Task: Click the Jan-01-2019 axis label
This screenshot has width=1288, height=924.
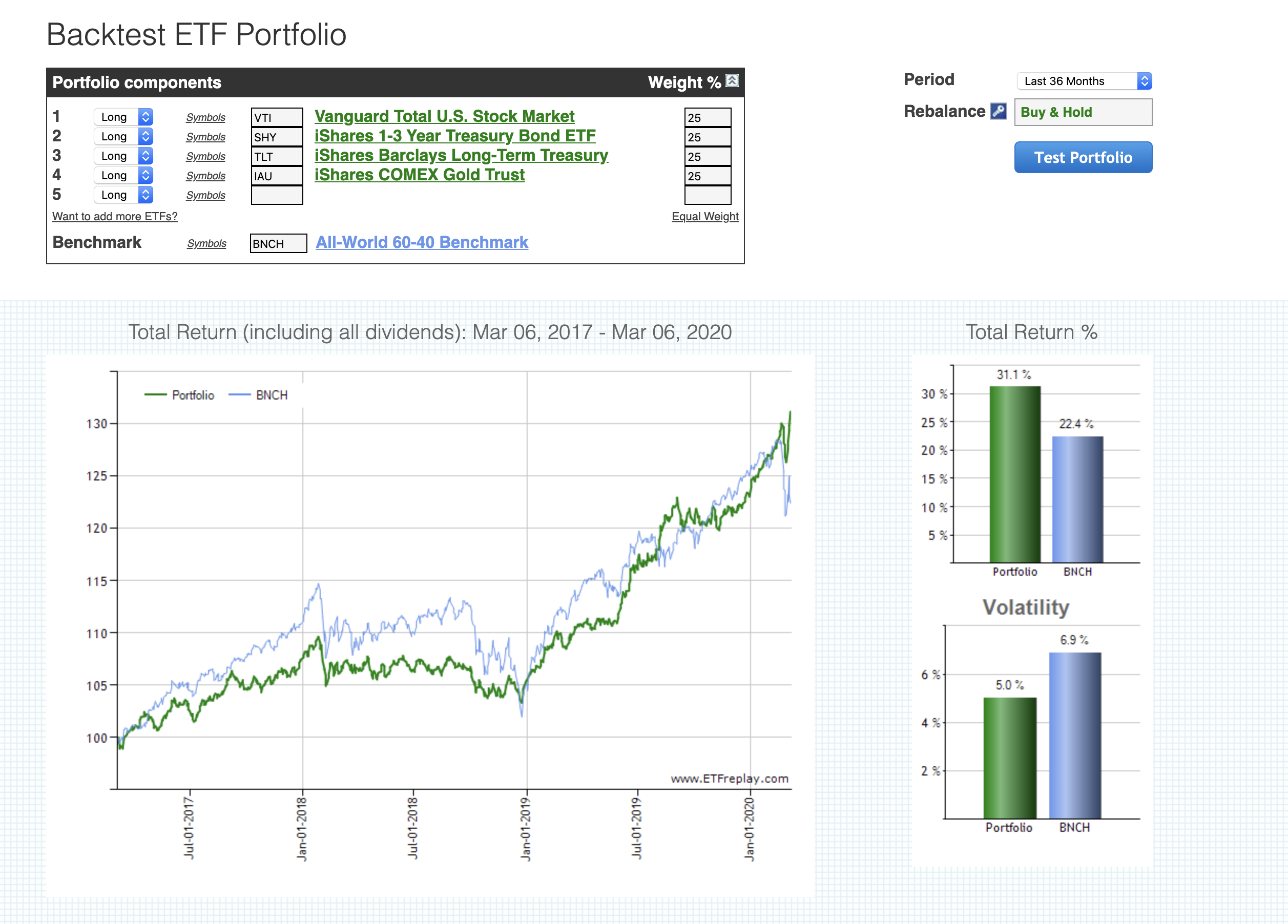Action: point(526,829)
